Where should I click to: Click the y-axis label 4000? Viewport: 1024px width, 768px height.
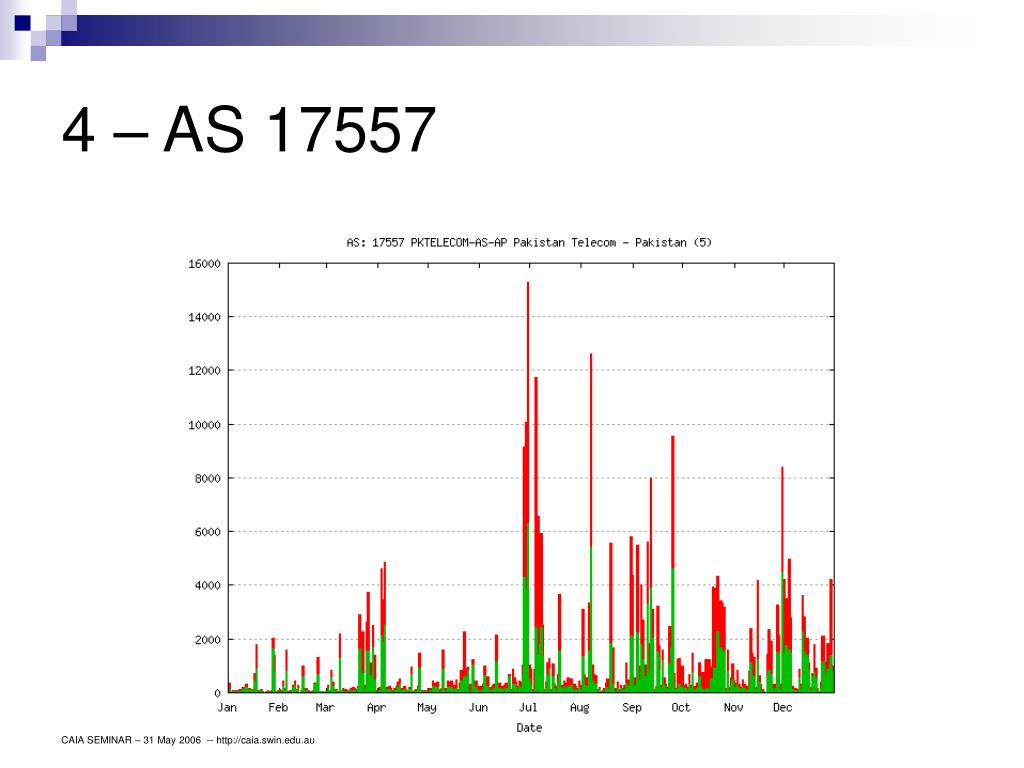coord(208,586)
